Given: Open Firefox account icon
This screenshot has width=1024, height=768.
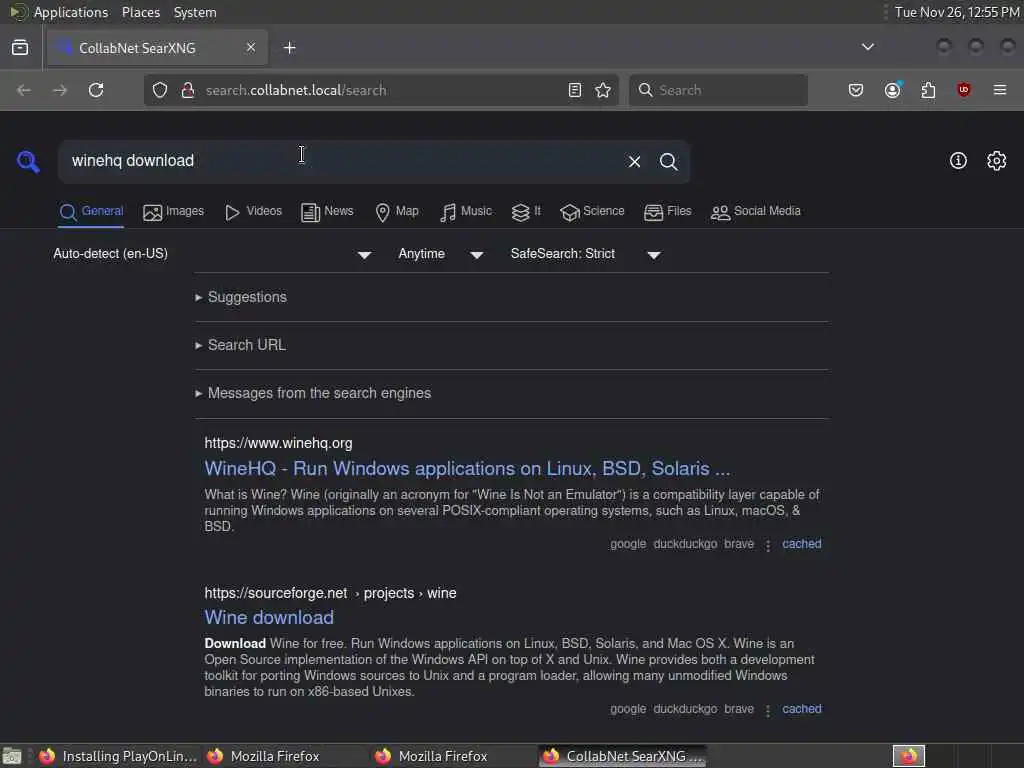Looking at the screenshot, I should coord(893,90).
